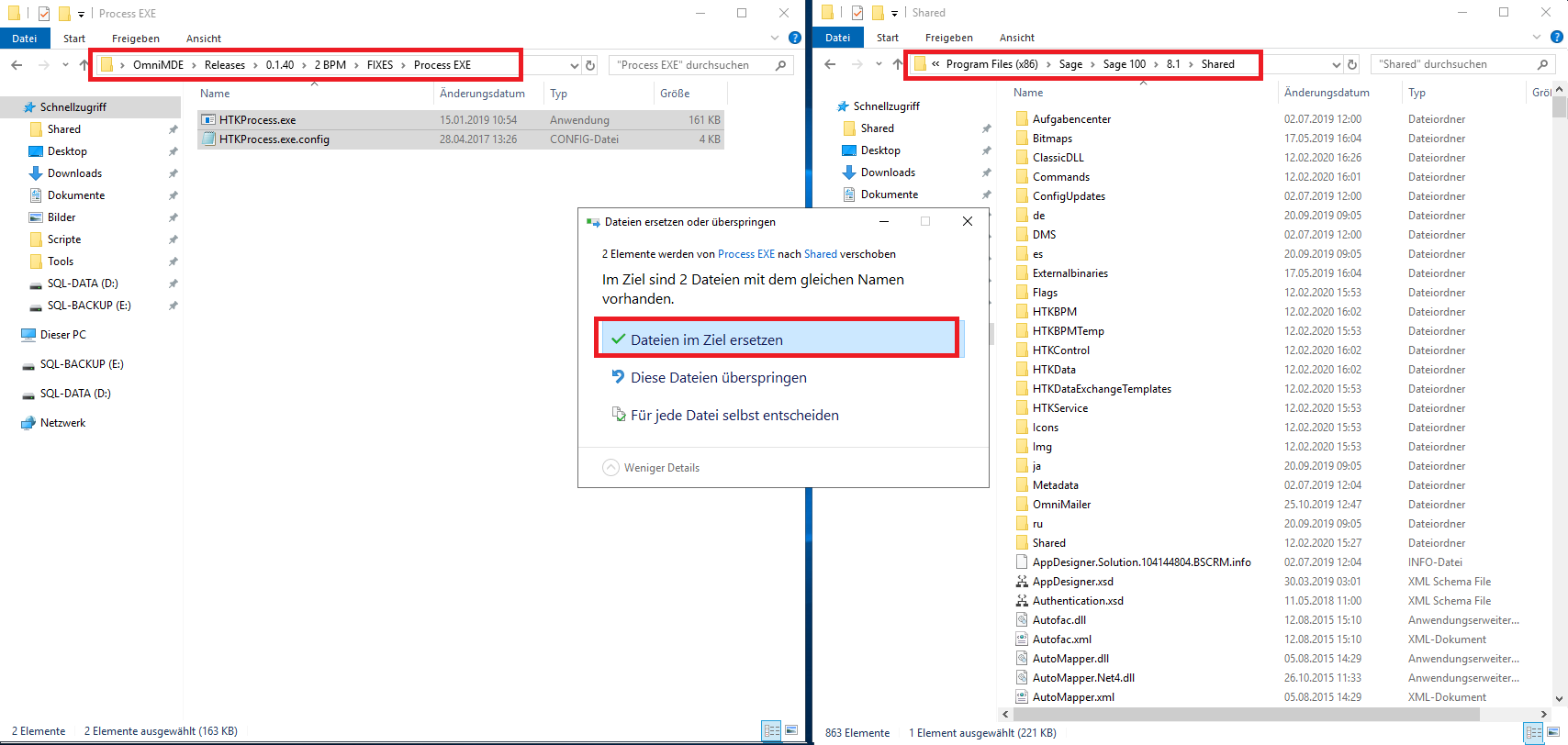This screenshot has width=1568, height=745.
Task: Expand ribbon in the Shared window
Action: [1537, 37]
